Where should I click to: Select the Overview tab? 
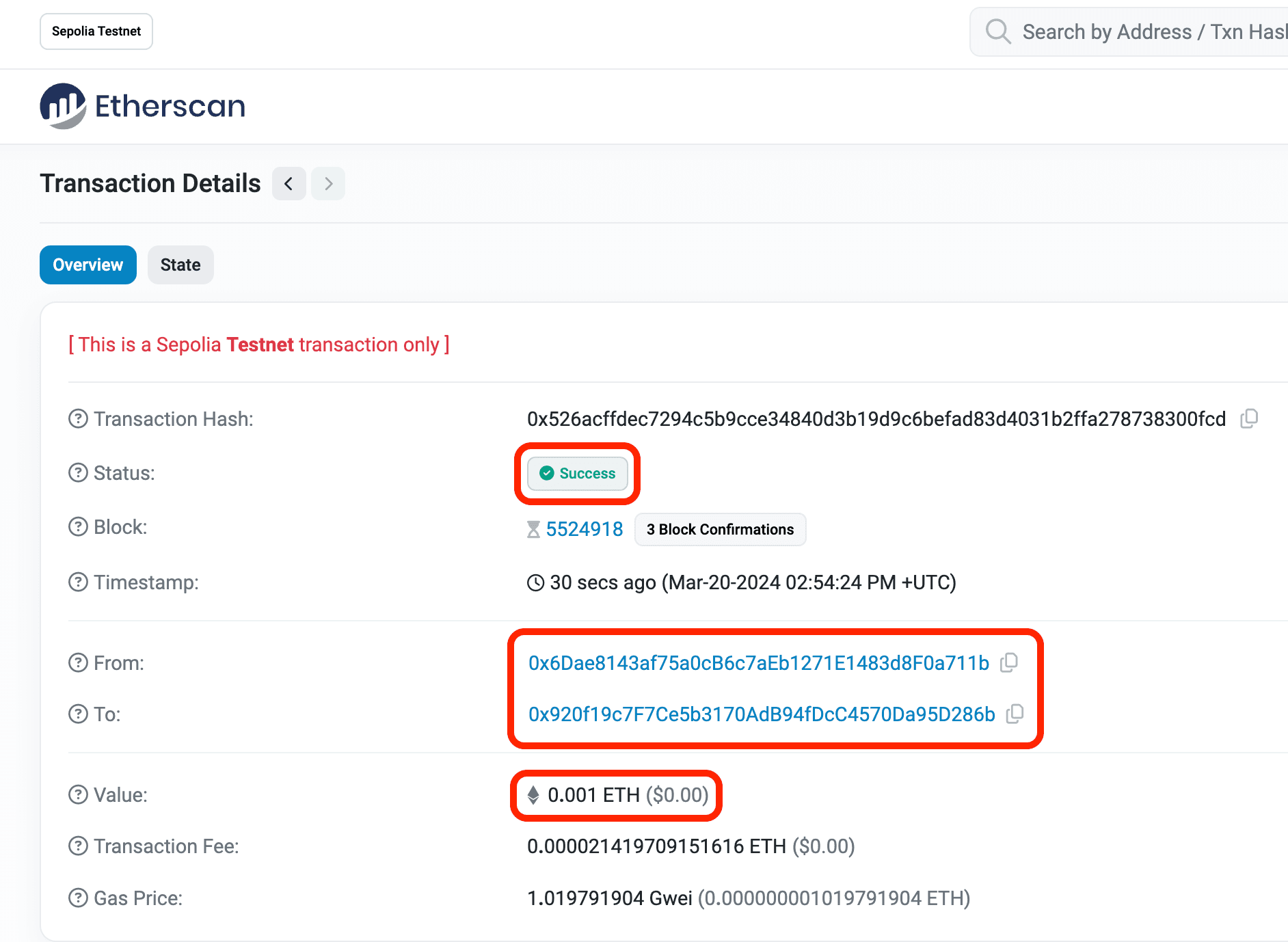point(88,265)
